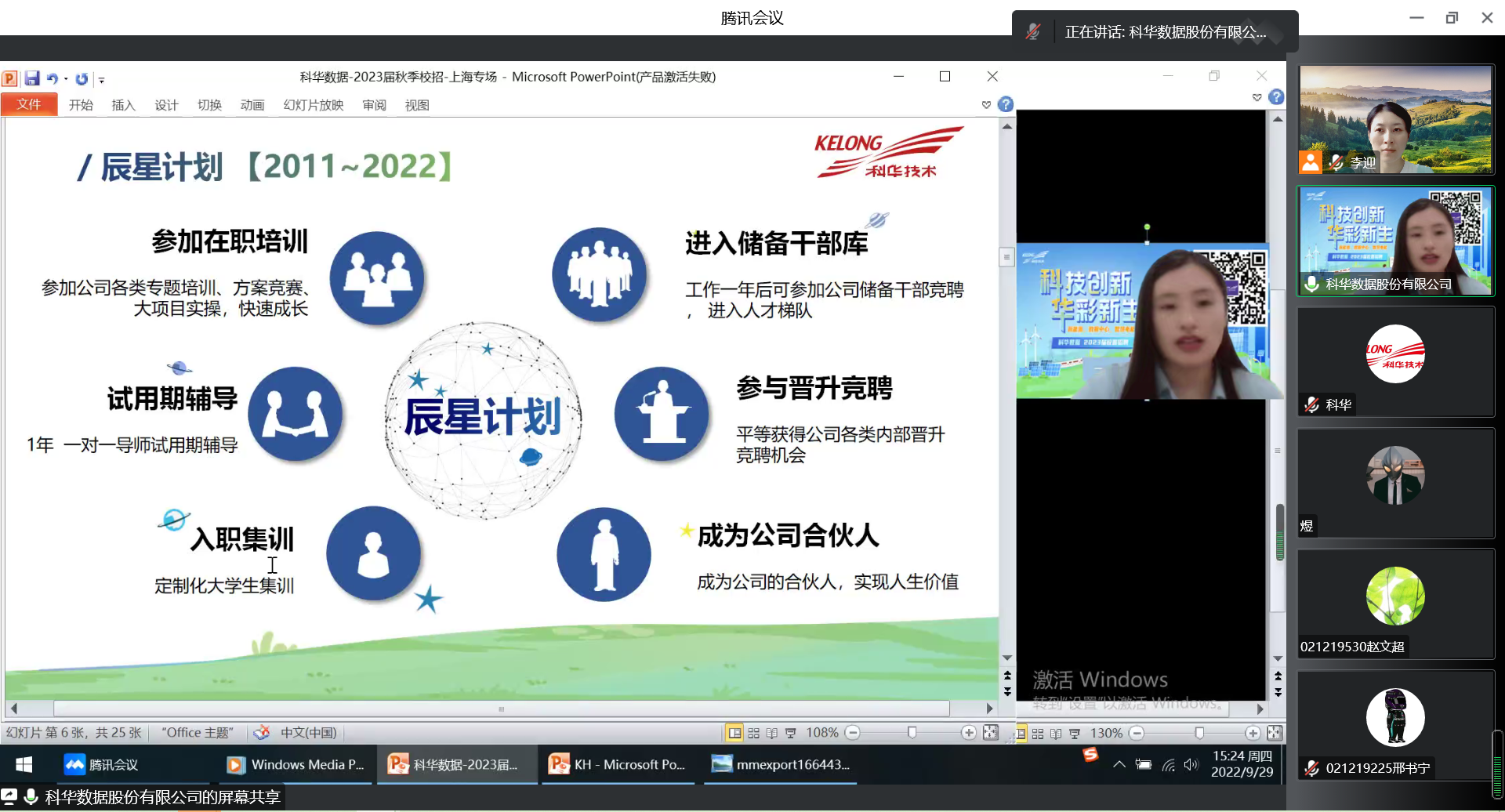The width and height of the screenshot is (1505, 812).
Task: Expand Customize Quick Access Toolbar dropdown
Action: click(x=101, y=79)
